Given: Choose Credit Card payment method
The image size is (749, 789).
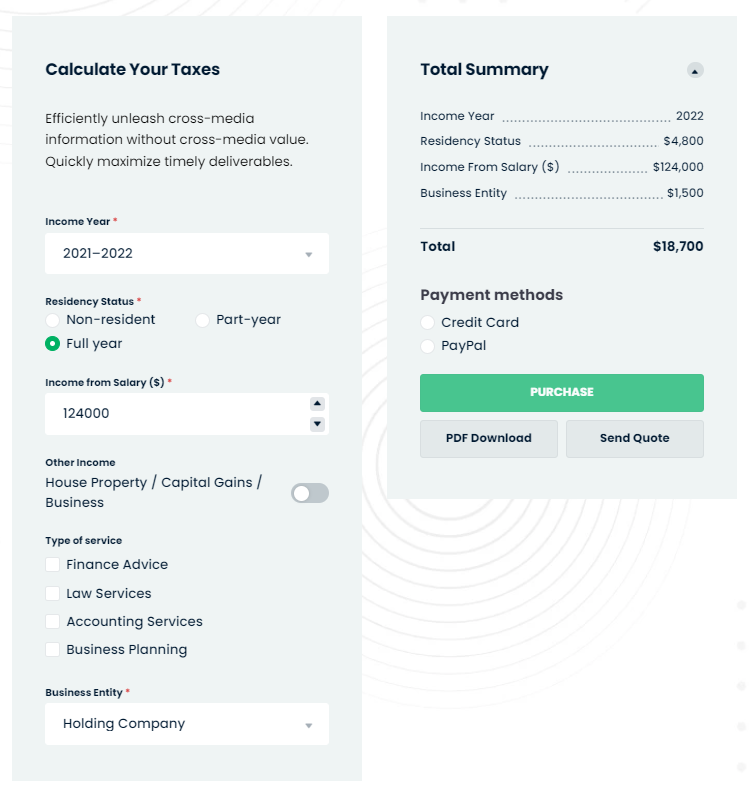Looking at the screenshot, I should pyautogui.click(x=428, y=323).
